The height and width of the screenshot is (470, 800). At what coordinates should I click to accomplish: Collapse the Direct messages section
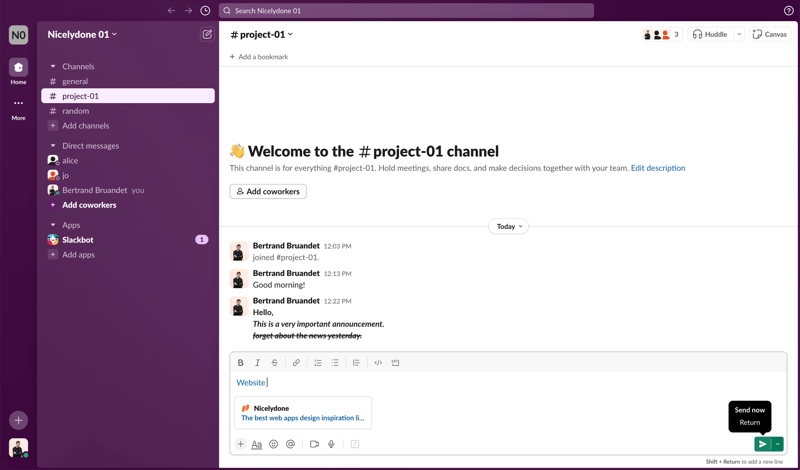pos(53,146)
